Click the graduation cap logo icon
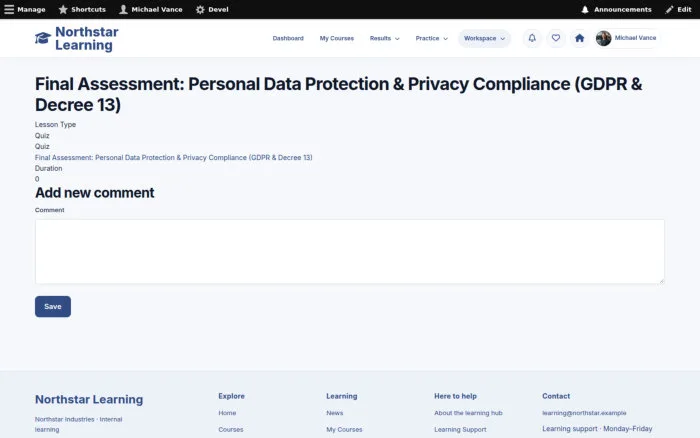 [43, 38]
